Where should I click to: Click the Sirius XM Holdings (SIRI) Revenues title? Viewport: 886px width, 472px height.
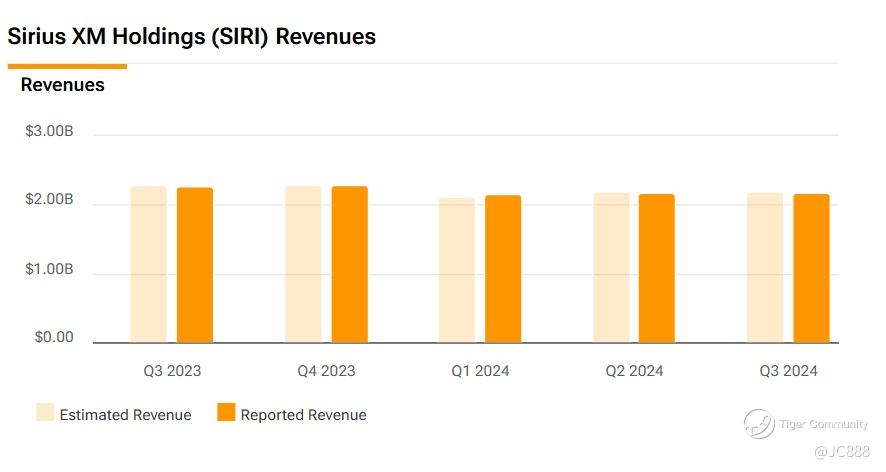[x=192, y=37]
